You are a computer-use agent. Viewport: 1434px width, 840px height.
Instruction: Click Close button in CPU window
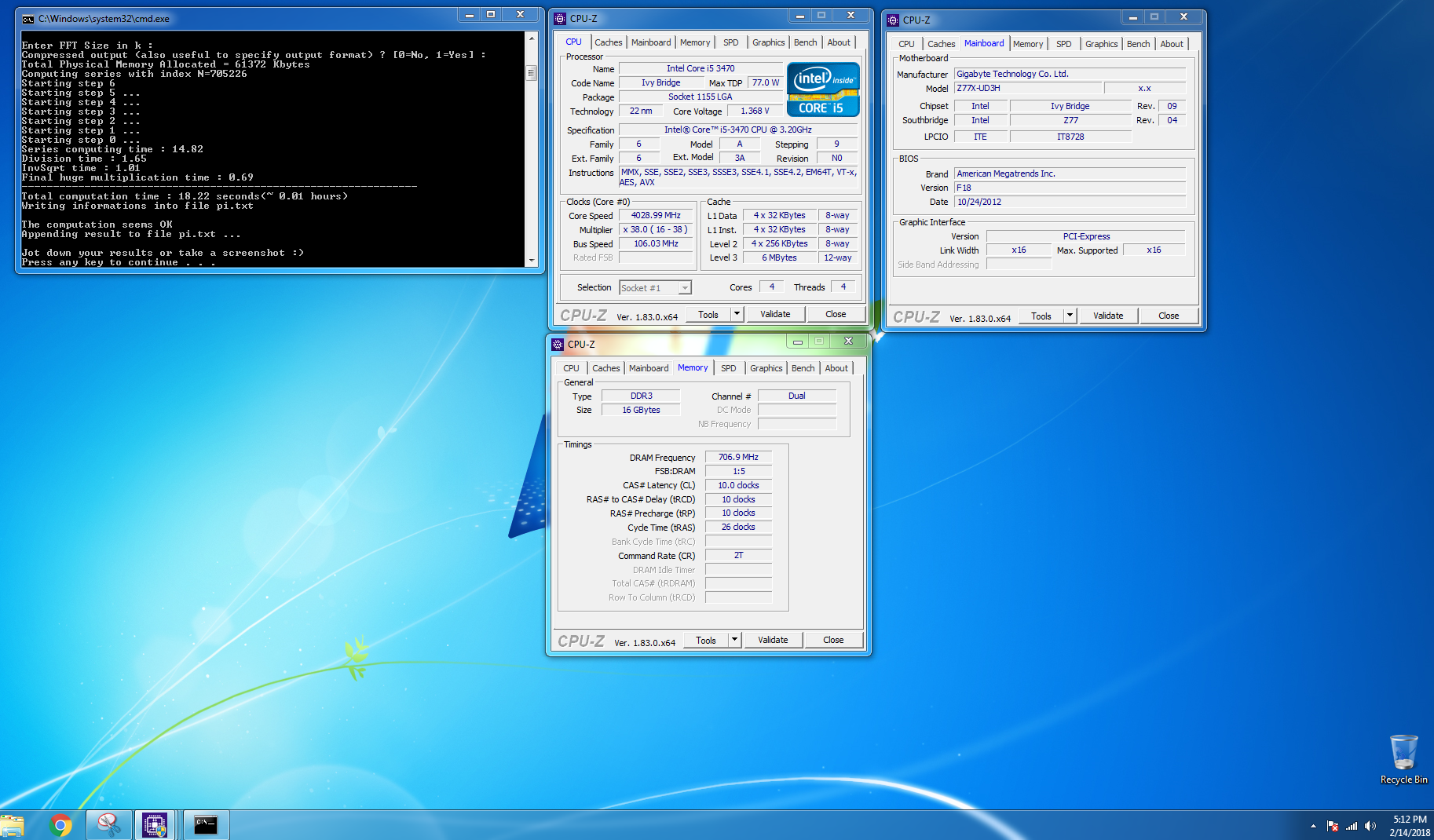pos(836,314)
